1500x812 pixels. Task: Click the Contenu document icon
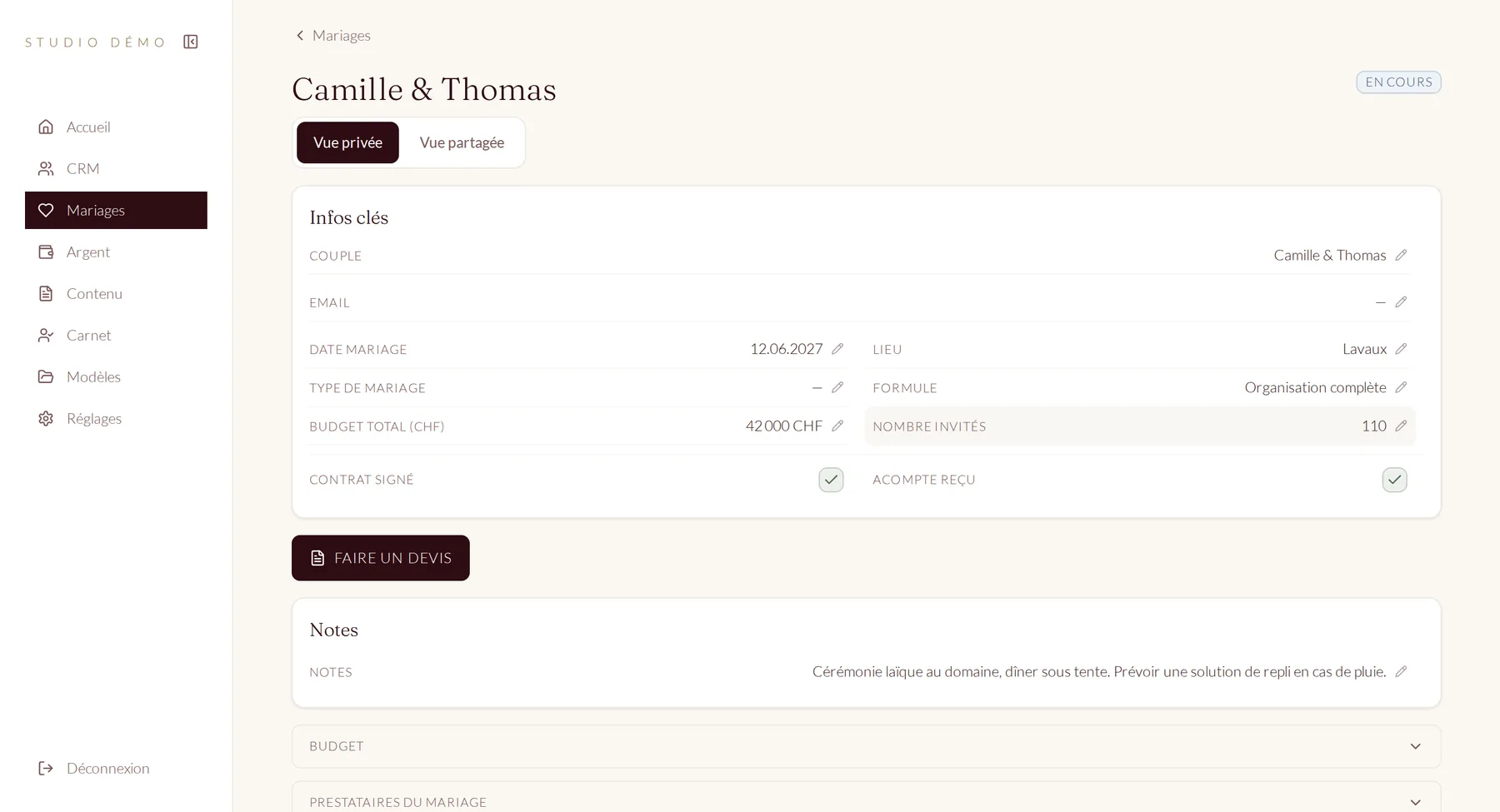click(46, 293)
